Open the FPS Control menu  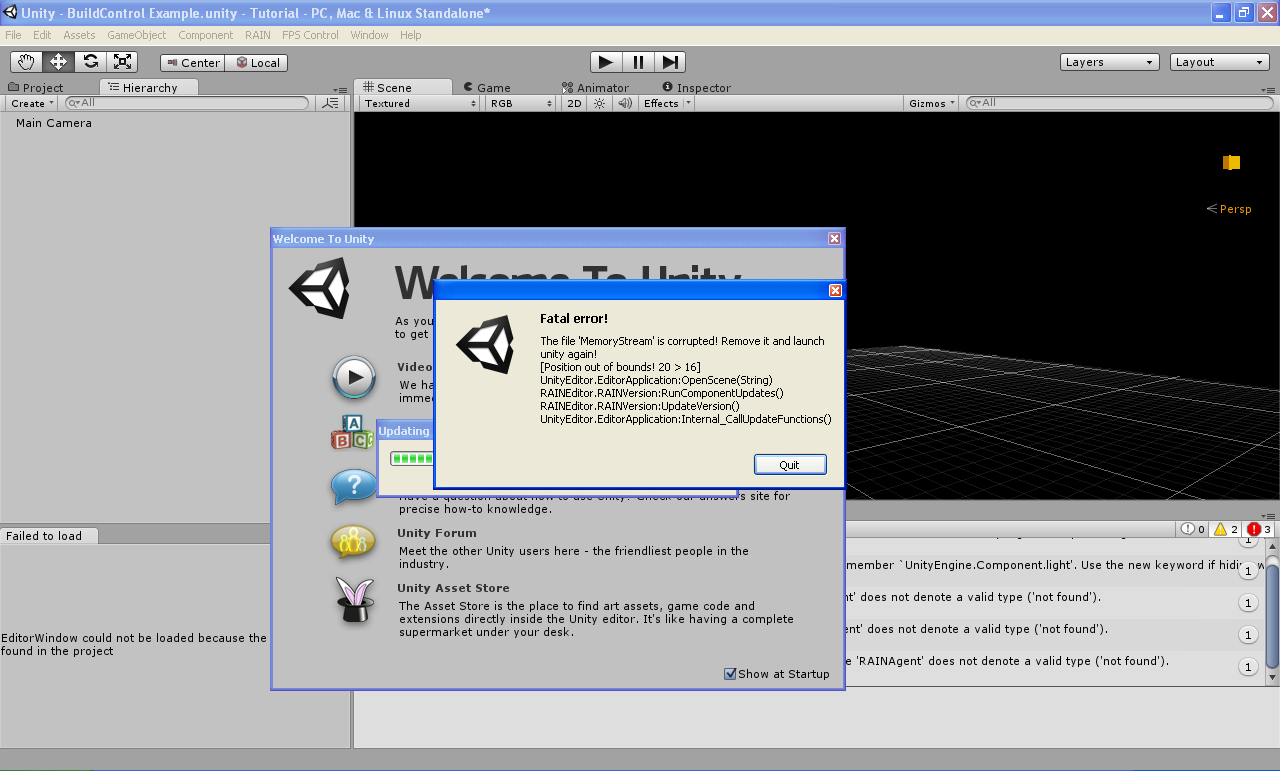pos(310,35)
